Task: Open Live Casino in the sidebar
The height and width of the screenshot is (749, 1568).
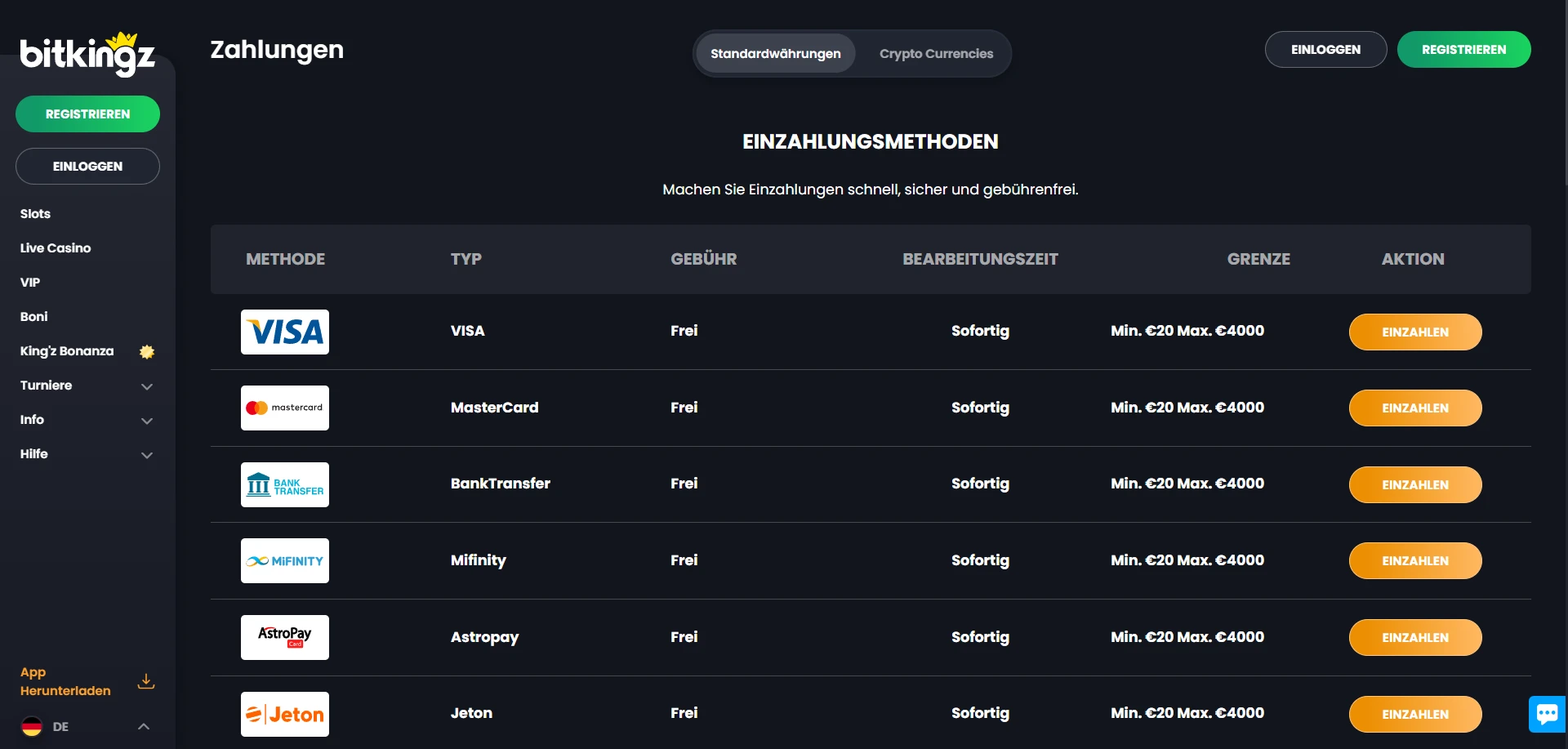Action: (56, 247)
